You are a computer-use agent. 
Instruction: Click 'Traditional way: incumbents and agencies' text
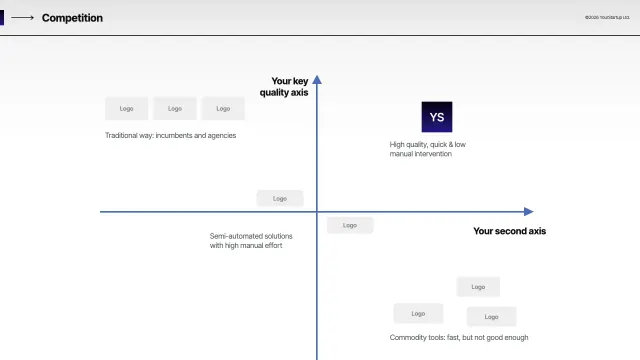pyautogui.click(x=171, y=136)
